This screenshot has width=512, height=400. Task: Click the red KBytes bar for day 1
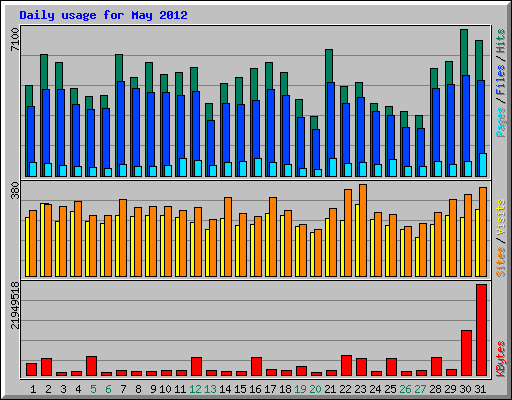[31, 370]
